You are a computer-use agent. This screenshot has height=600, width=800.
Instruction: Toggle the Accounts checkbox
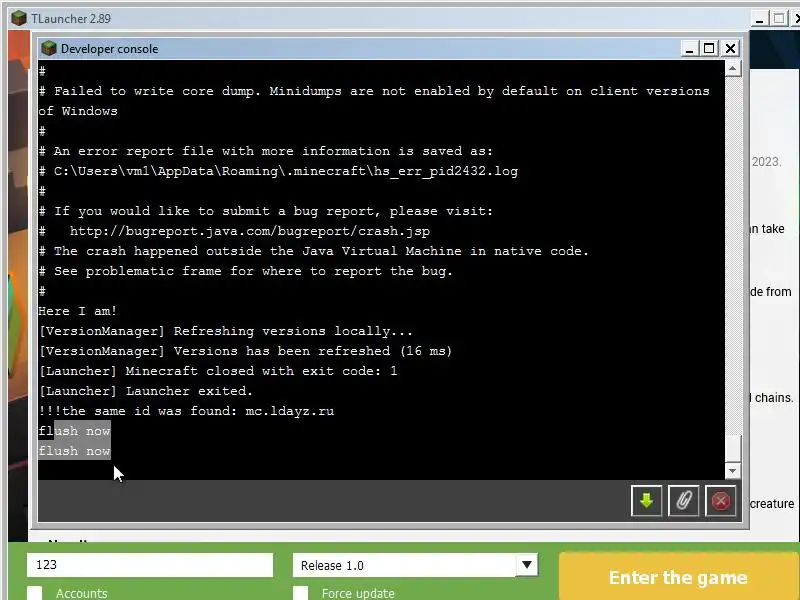click(35, 593)
